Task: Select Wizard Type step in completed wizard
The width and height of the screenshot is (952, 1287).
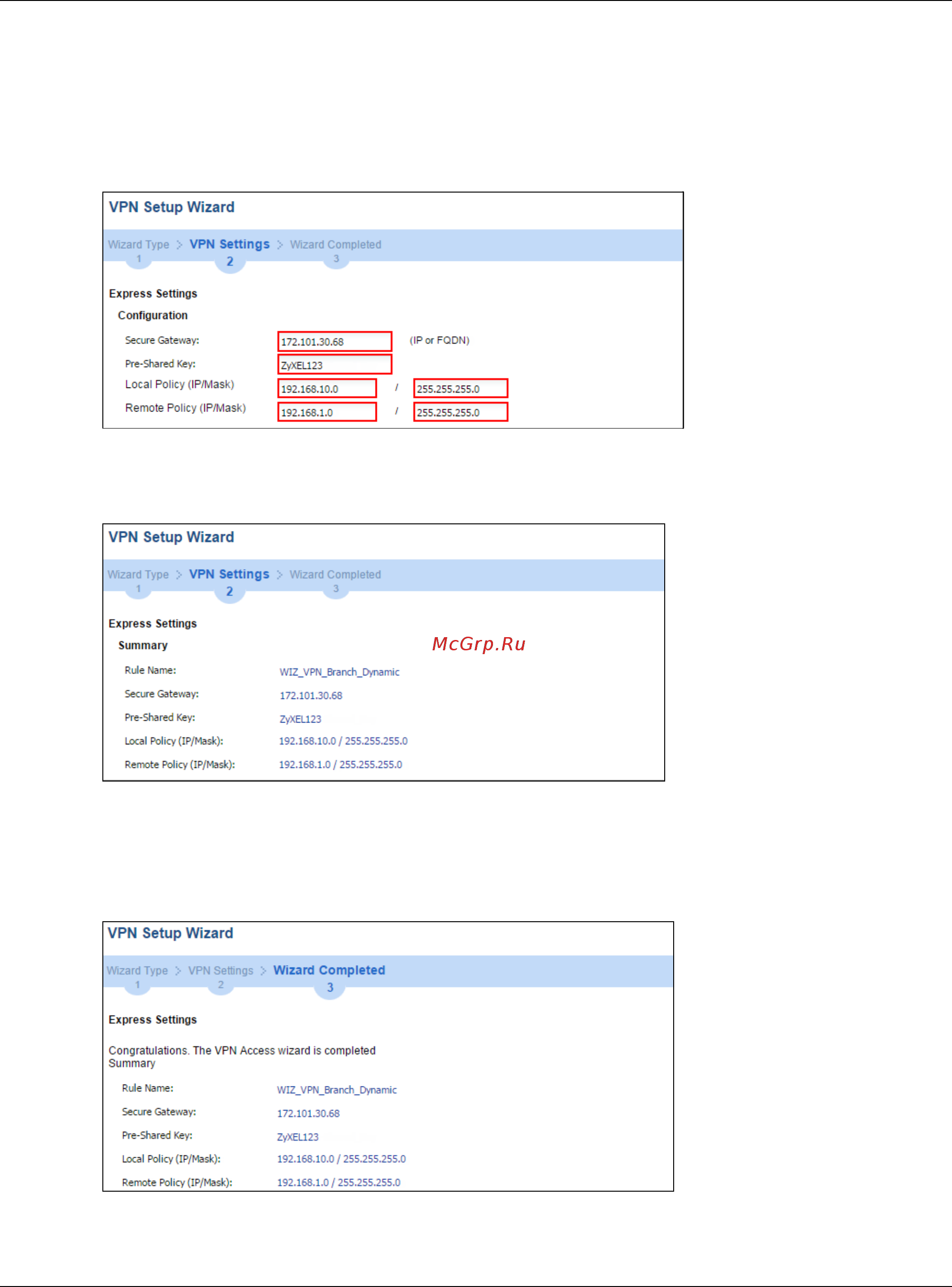Action: tap(137, 971)
